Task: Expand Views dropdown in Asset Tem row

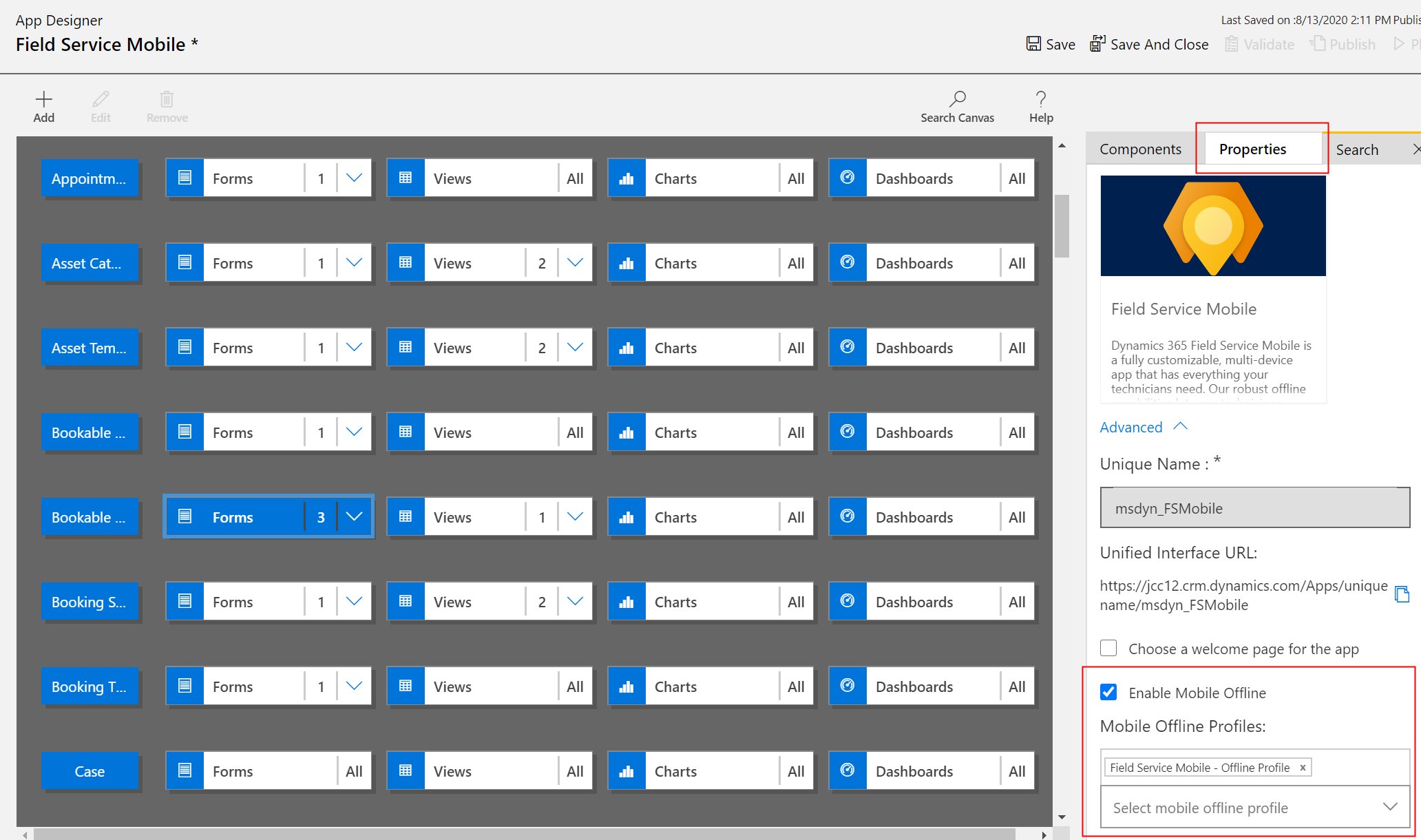Action: [x=575, y=348]
